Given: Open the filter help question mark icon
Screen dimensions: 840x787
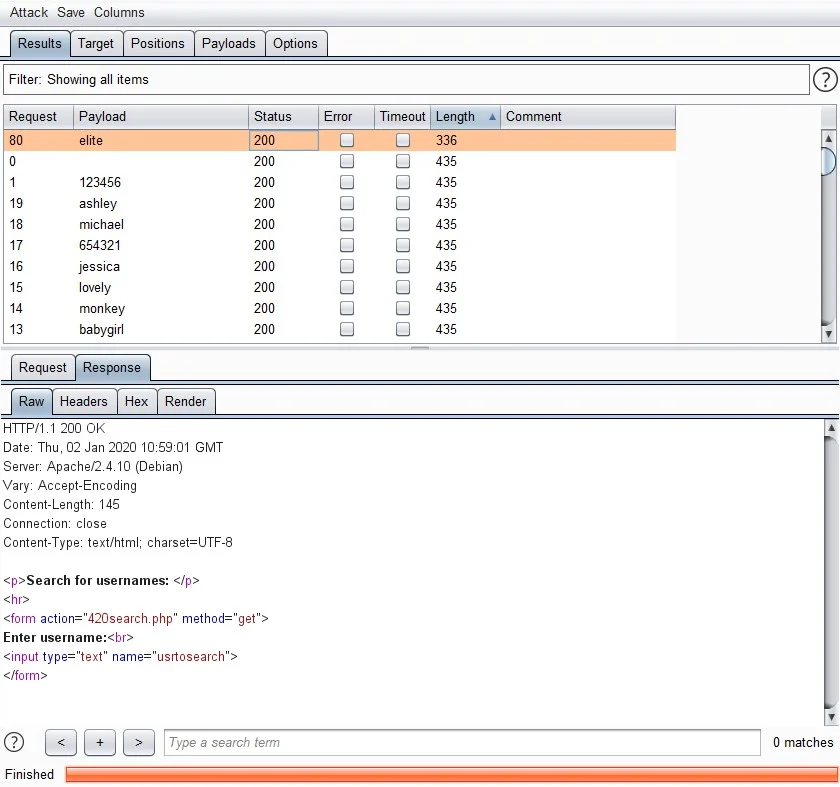Looking at the screenshot, I should tap(825, 80).
